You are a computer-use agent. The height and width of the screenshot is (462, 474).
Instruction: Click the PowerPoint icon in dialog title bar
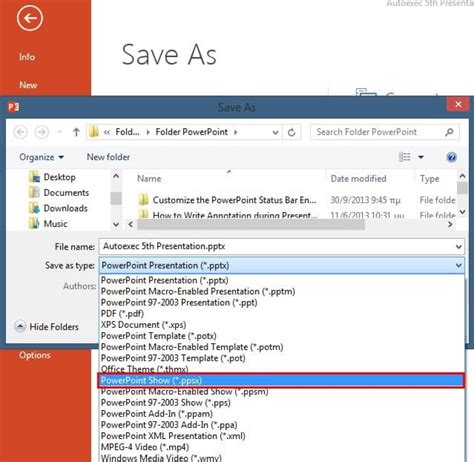click(13, 107)
